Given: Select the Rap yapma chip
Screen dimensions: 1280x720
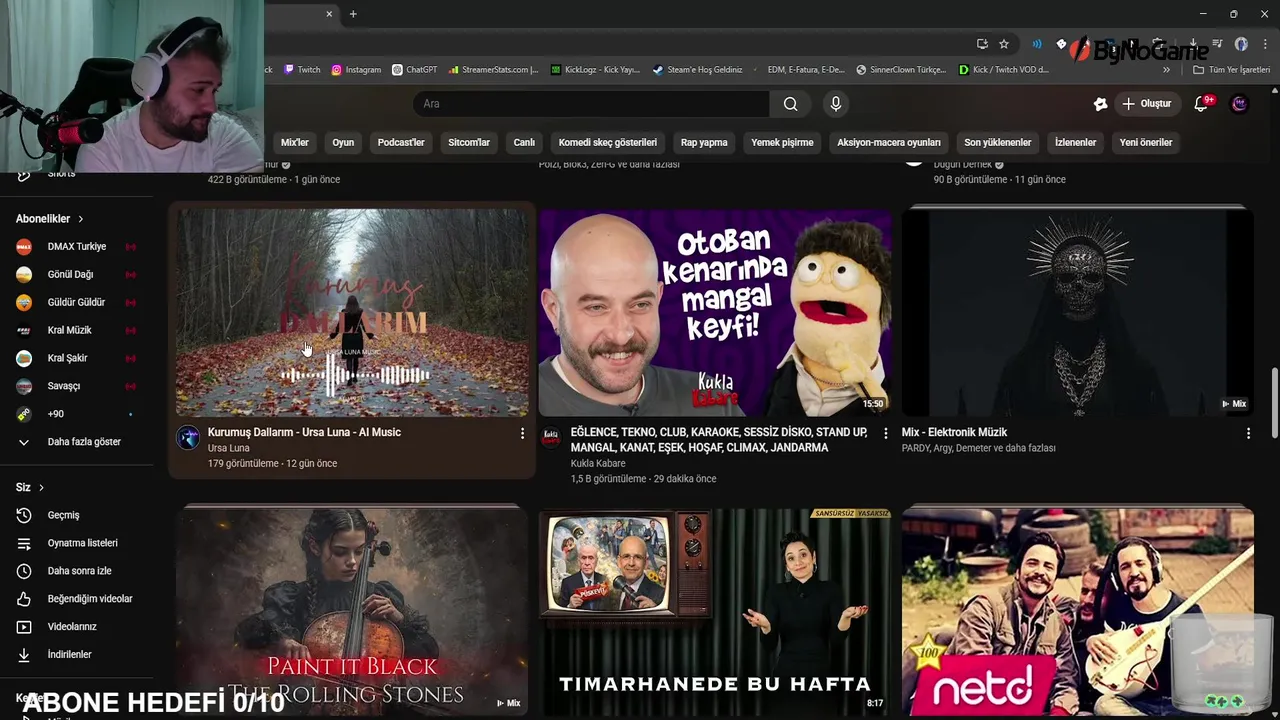Looking at the screenshot, I should tap(704, 143).
